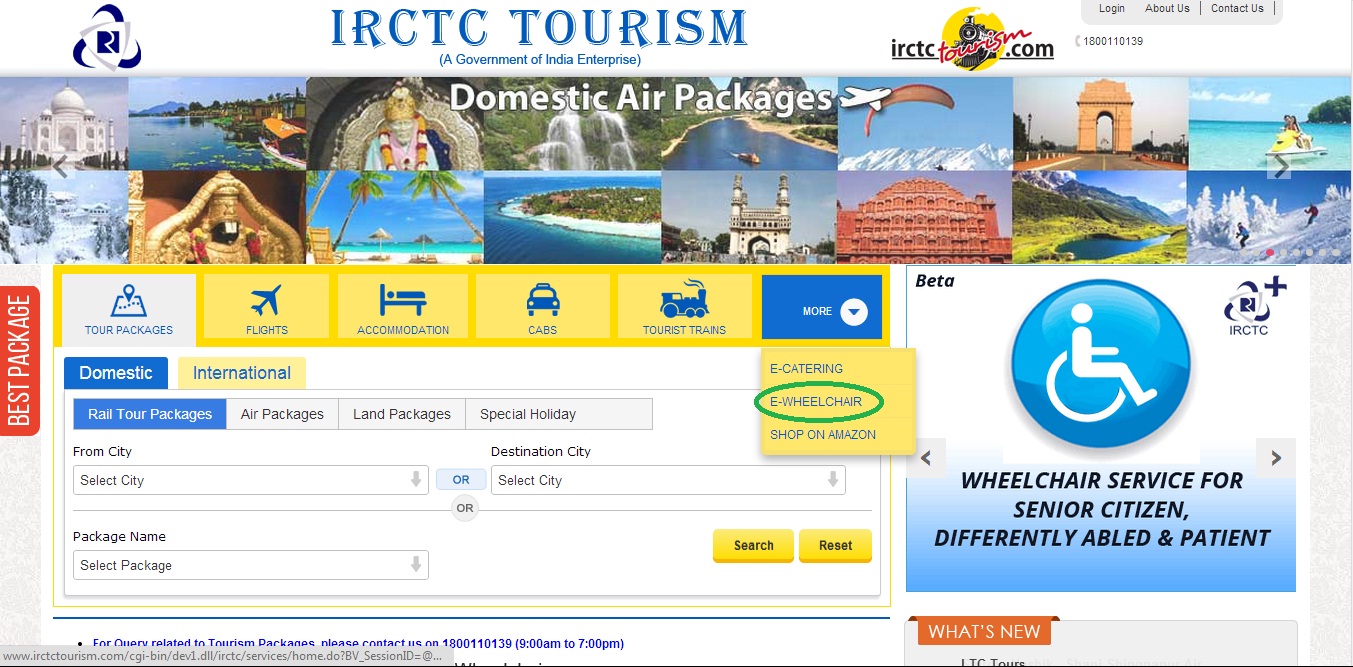Open the From City selector
1353x667 pixels.
point(250,480)
